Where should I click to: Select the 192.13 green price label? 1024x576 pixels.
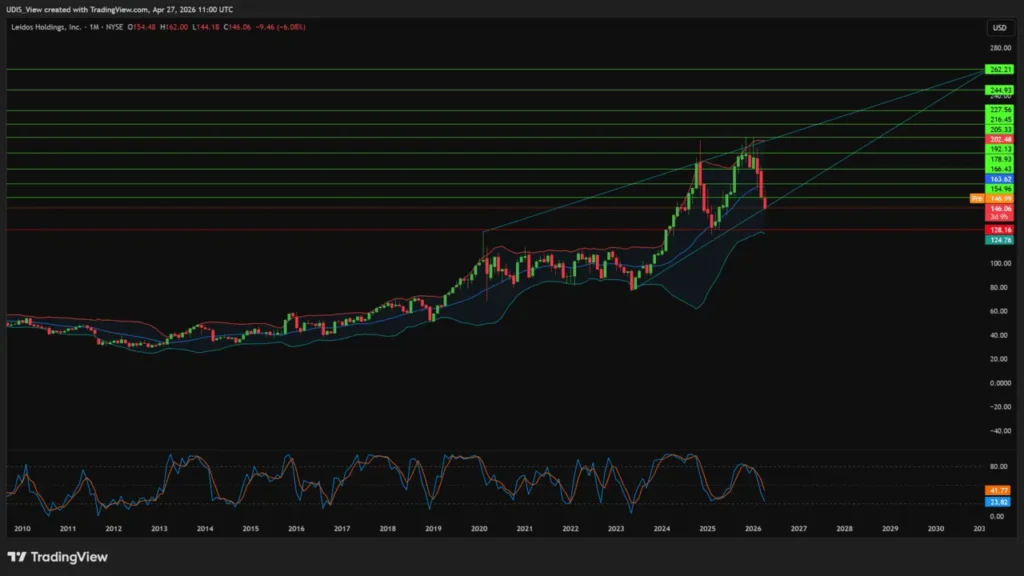tap(999, 149)
